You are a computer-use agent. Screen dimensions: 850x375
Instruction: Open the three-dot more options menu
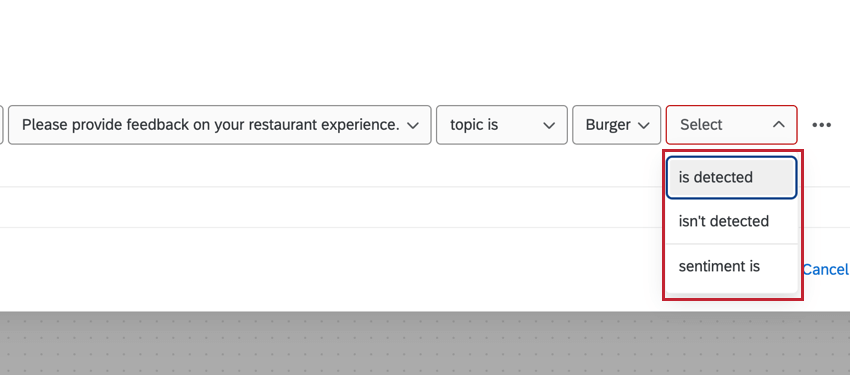tap(821, 125)
